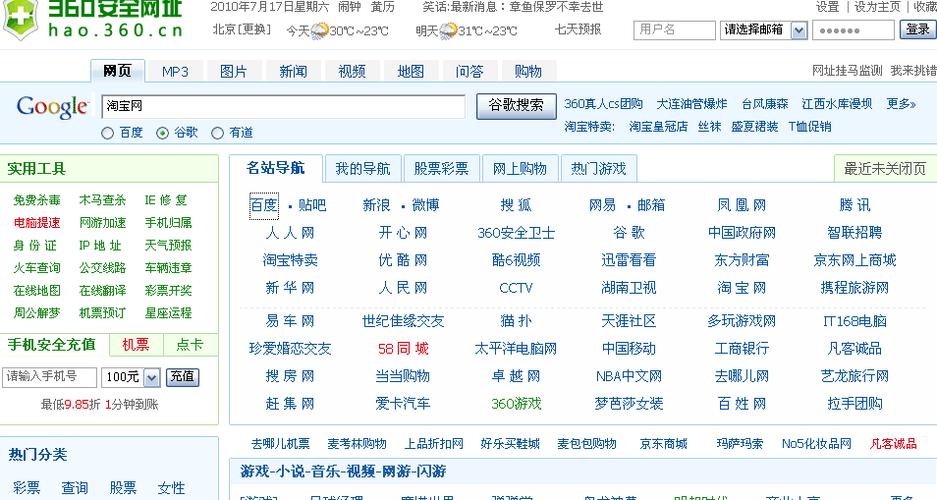Switch to the 购物 search tab
This screenshot has width=937, height=500.
point(528,72)
